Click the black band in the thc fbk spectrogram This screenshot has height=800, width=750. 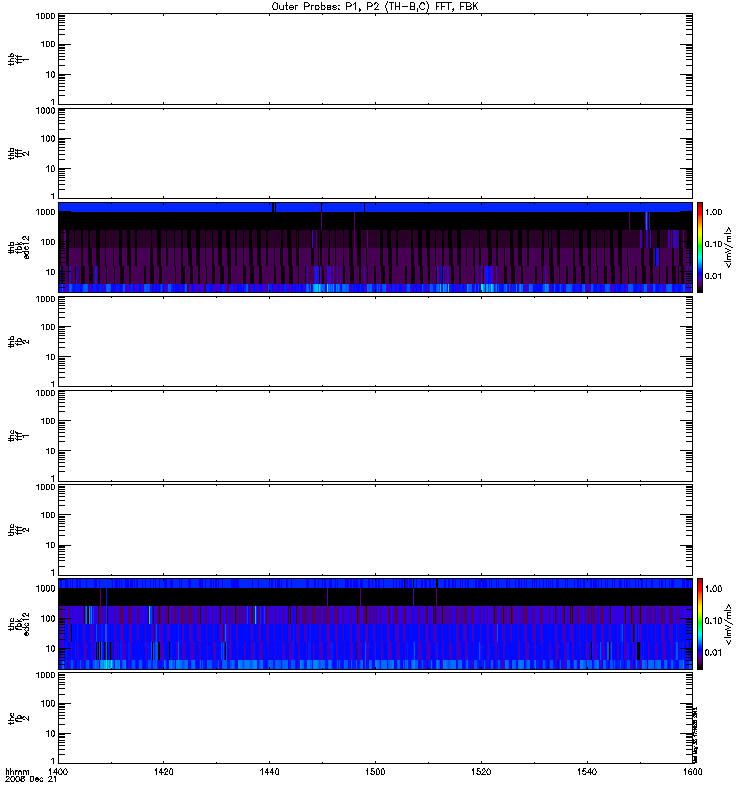[x=375, y=597]
